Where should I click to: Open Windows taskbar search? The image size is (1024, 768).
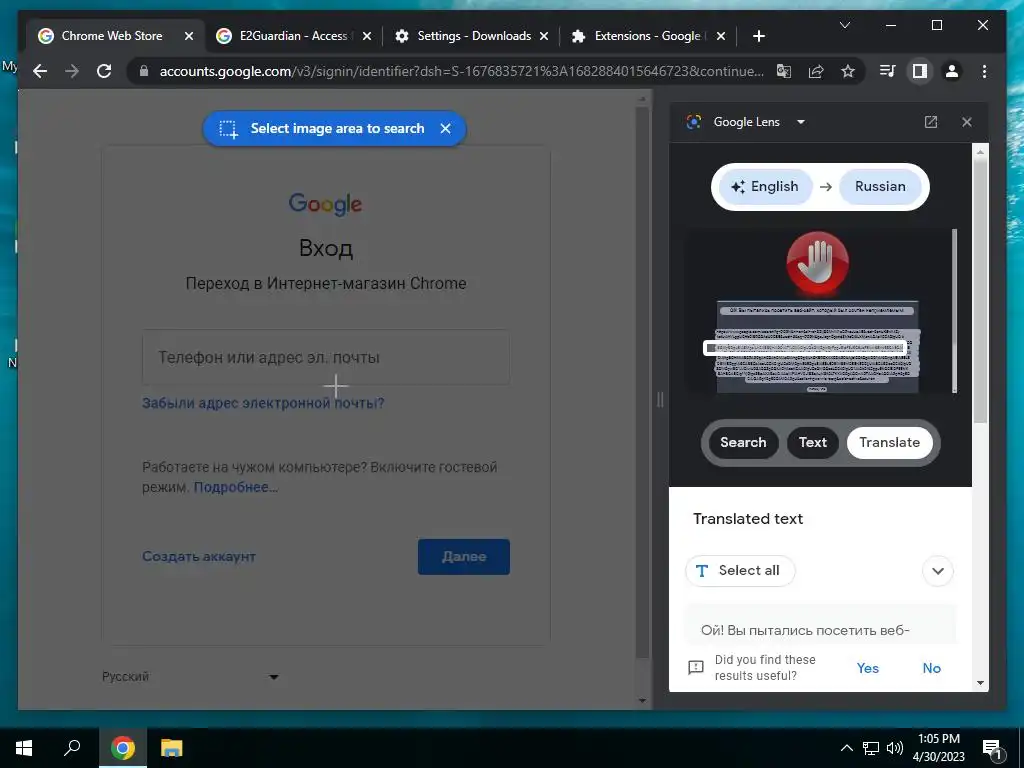tap(72, 748)
